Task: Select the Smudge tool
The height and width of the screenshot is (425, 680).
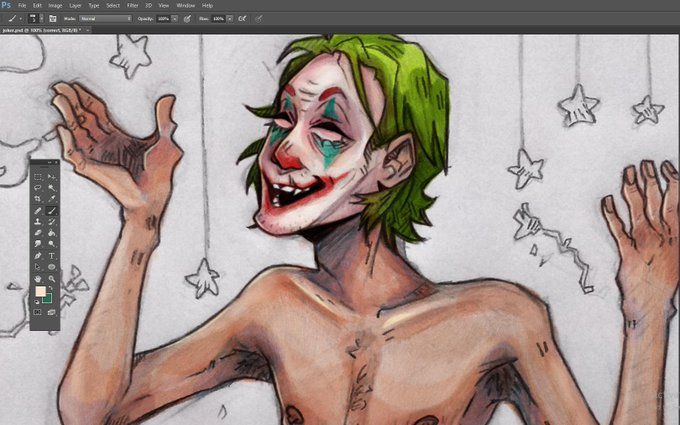Action: point(38,244)
